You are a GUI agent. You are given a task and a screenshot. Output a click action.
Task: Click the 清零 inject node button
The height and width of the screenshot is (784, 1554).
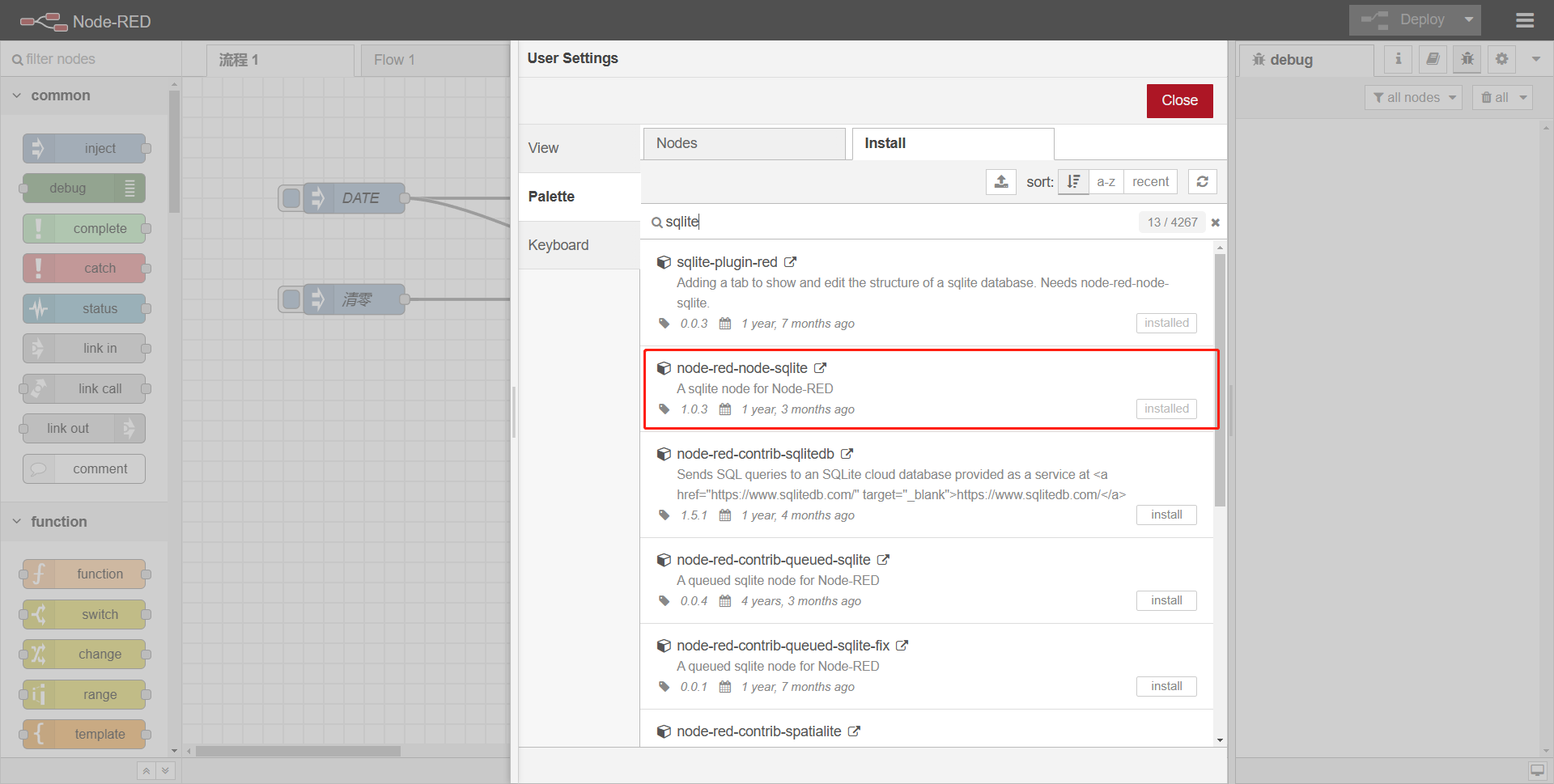pos(291,299)
